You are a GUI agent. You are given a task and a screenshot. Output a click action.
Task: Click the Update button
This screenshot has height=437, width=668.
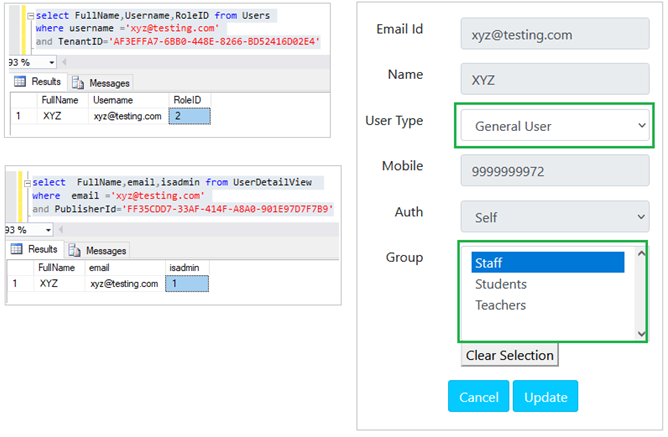[x=545, y=397]
